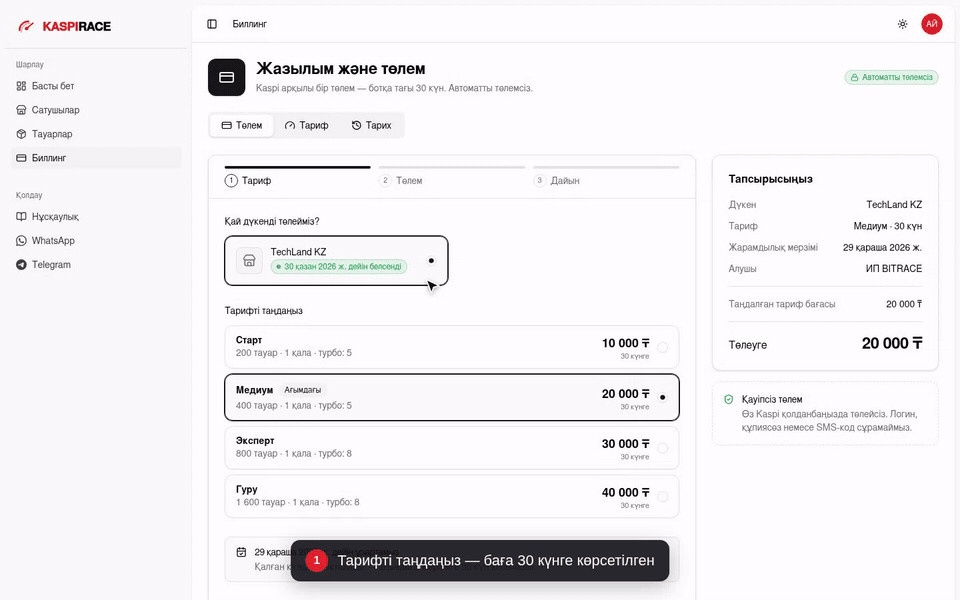Screen dimensions: 960x600
Task: Click 'Таңдалған тариф бағасы' label in summary
Action: 782,304
